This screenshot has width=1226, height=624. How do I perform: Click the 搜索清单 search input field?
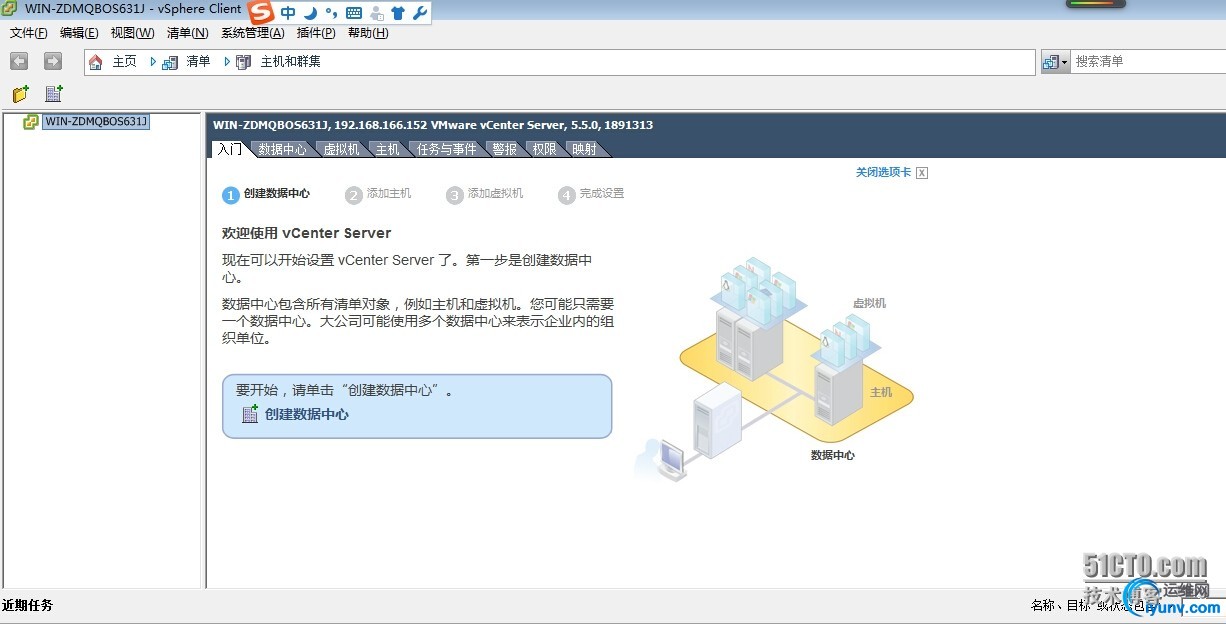1148,62
